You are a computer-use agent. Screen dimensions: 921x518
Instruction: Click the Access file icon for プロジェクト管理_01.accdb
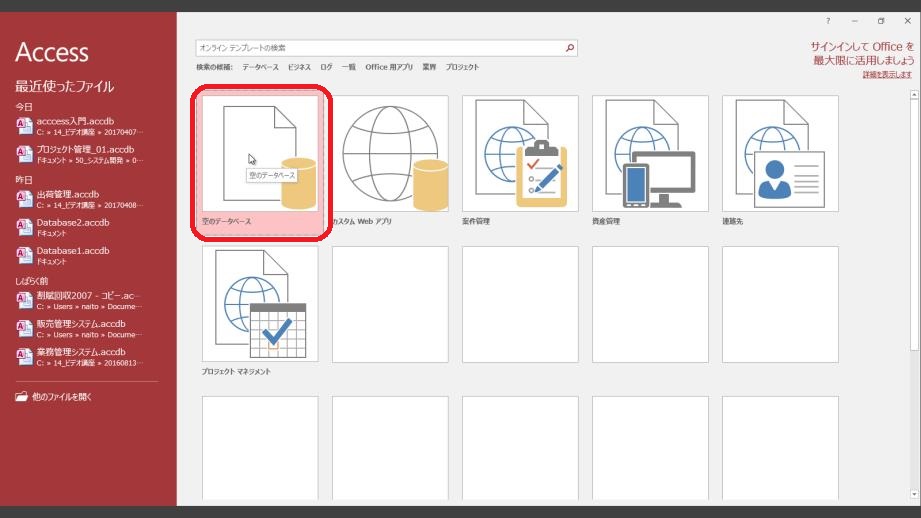point(24,154)
